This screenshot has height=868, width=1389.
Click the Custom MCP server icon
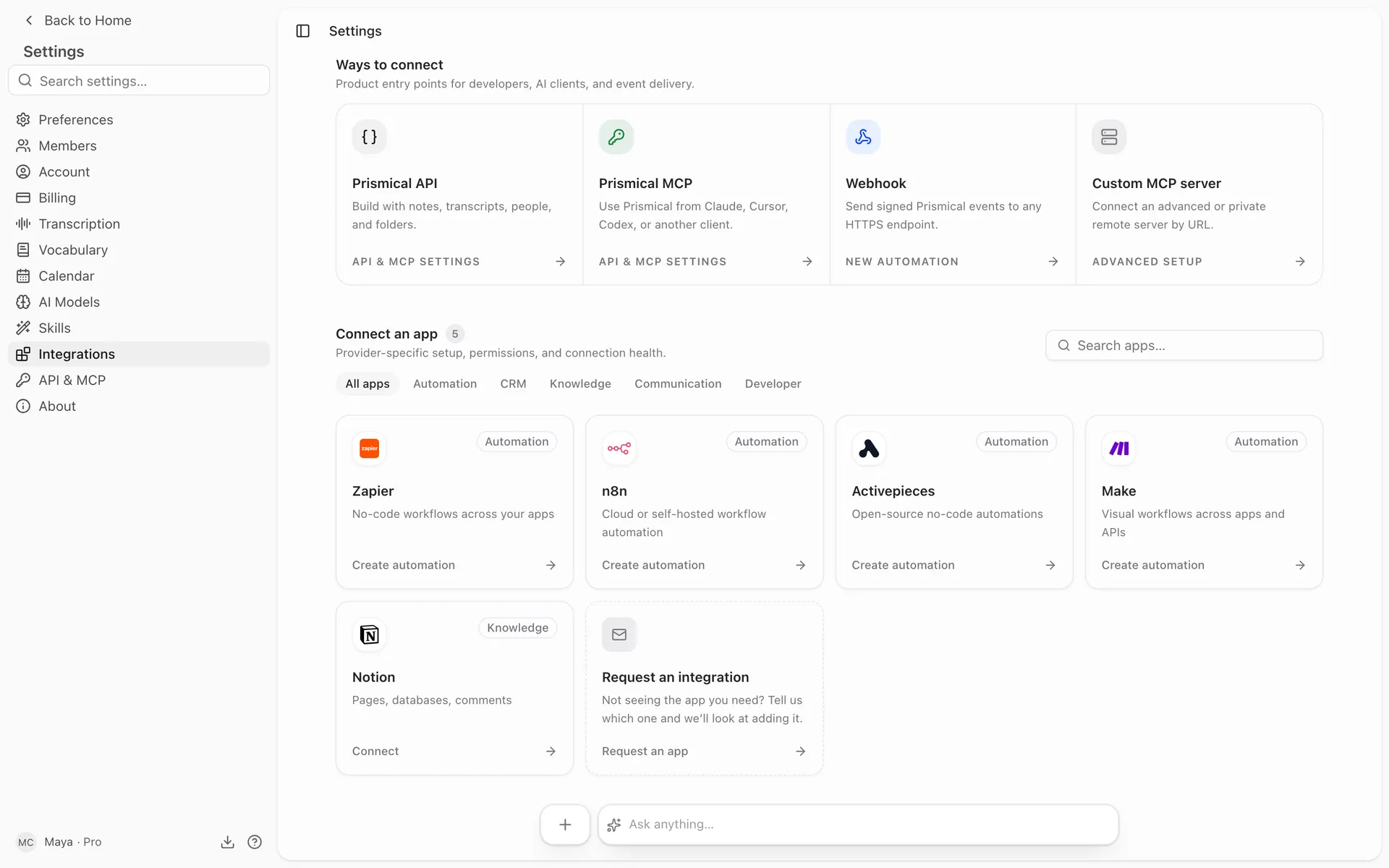click(x=1110, y=137)
